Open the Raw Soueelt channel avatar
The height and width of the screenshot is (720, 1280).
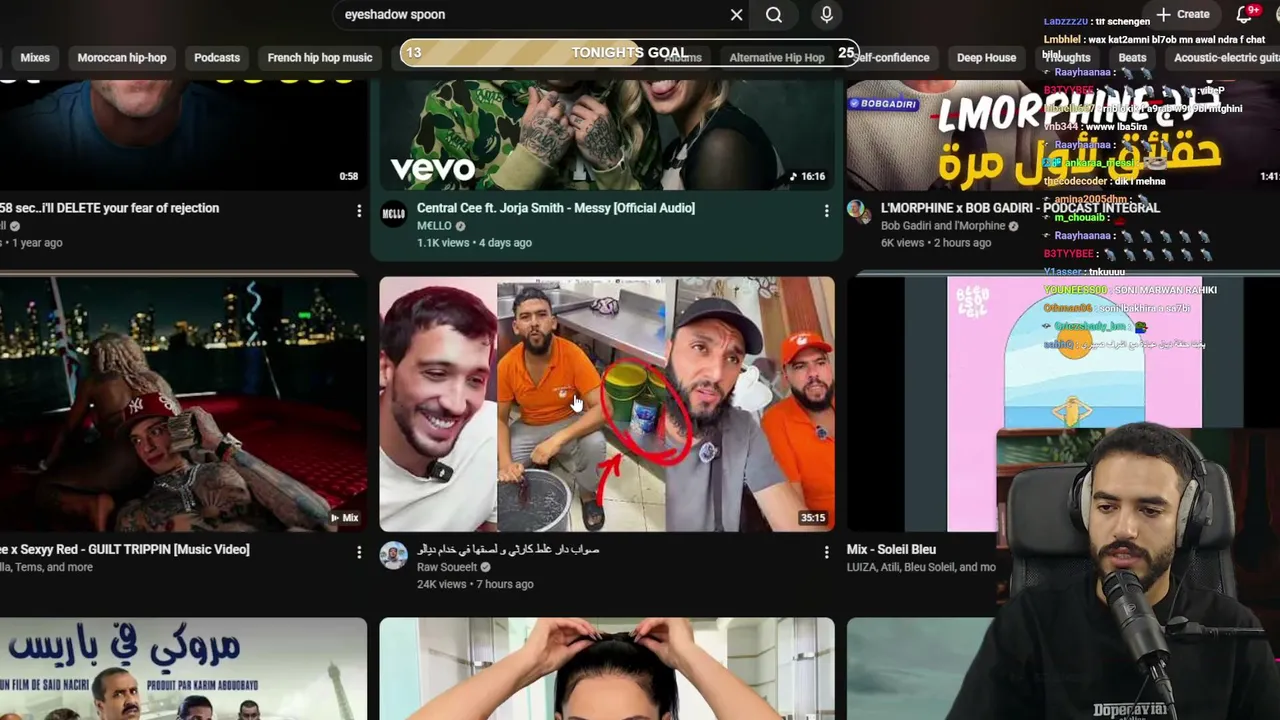(x=394, y=555)
